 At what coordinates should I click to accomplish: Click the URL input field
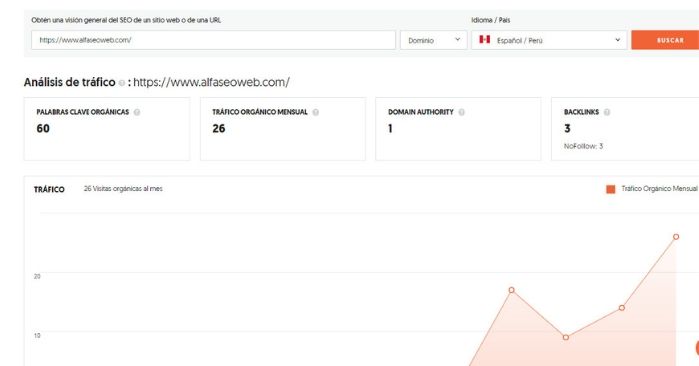click(x=213, y=40)
